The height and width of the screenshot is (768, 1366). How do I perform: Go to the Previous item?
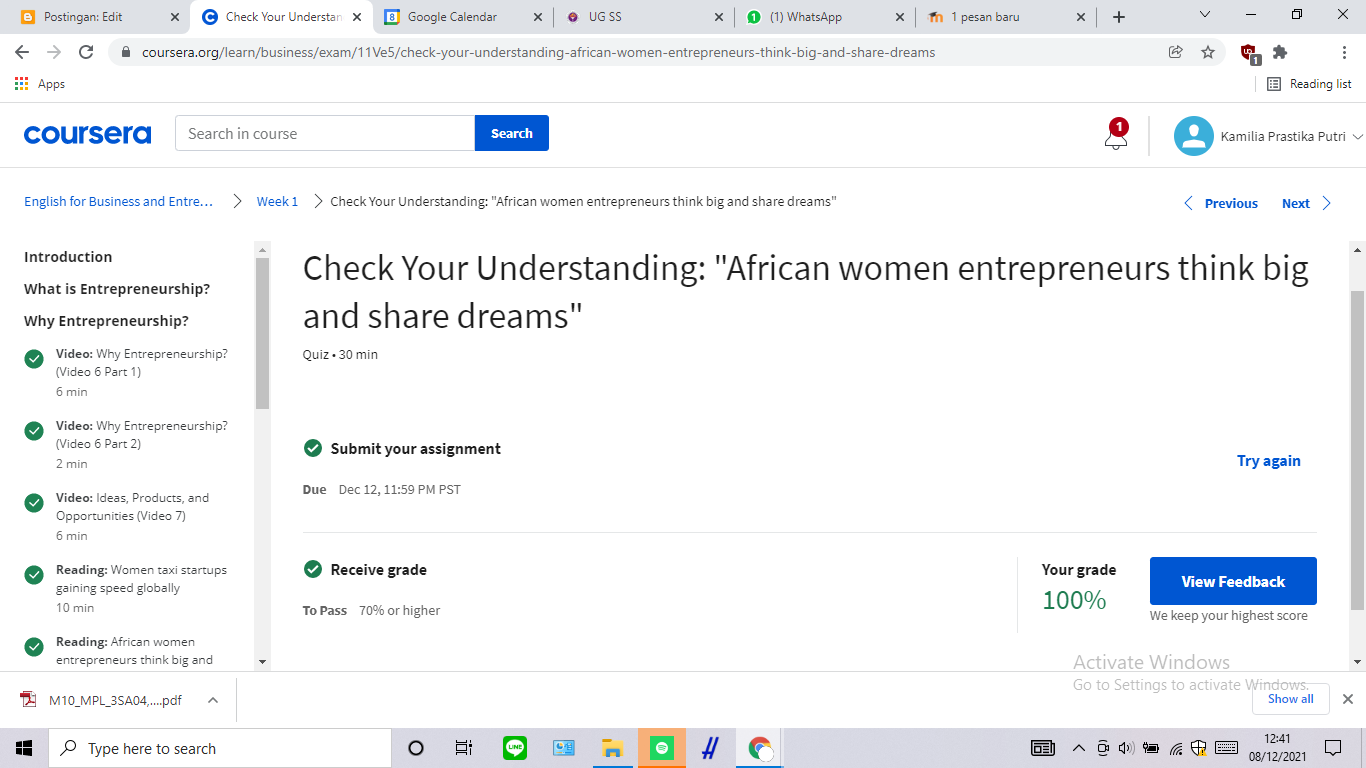1221,203
